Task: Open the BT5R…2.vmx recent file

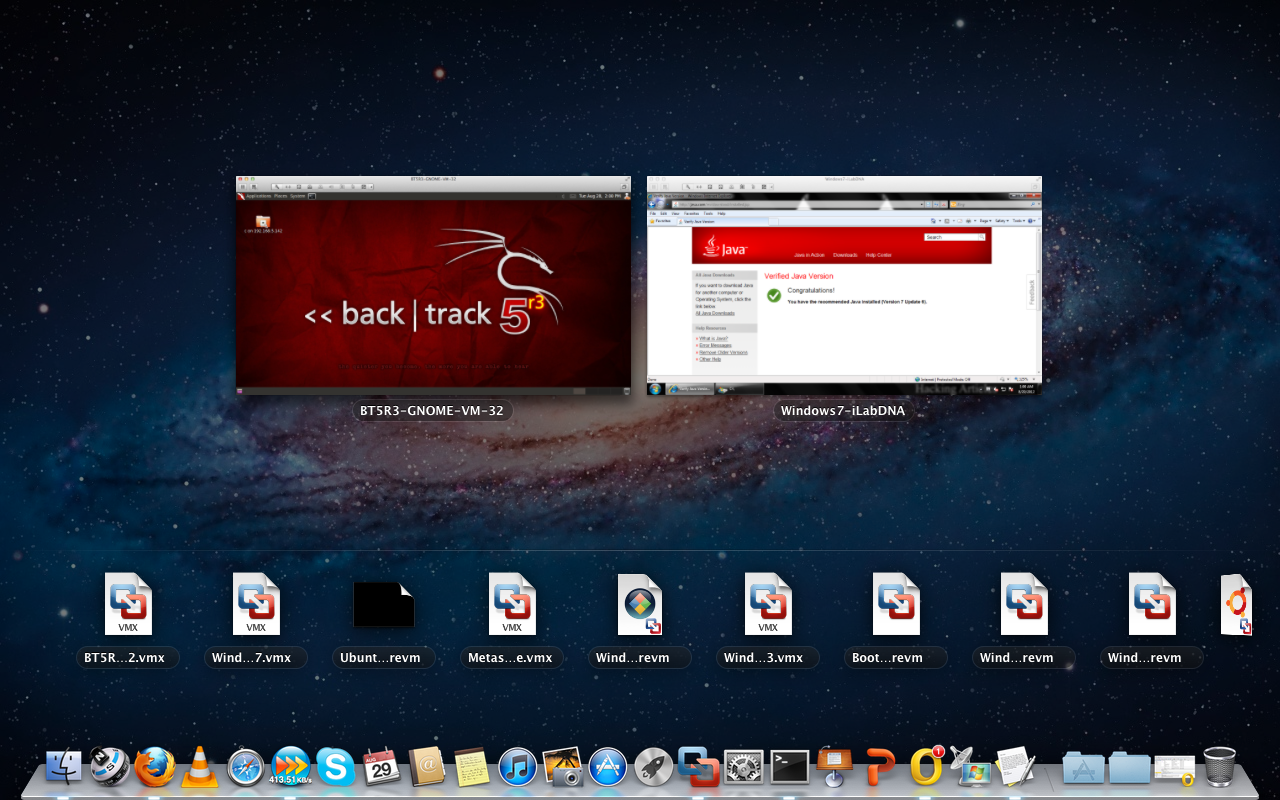Action: 128,604
